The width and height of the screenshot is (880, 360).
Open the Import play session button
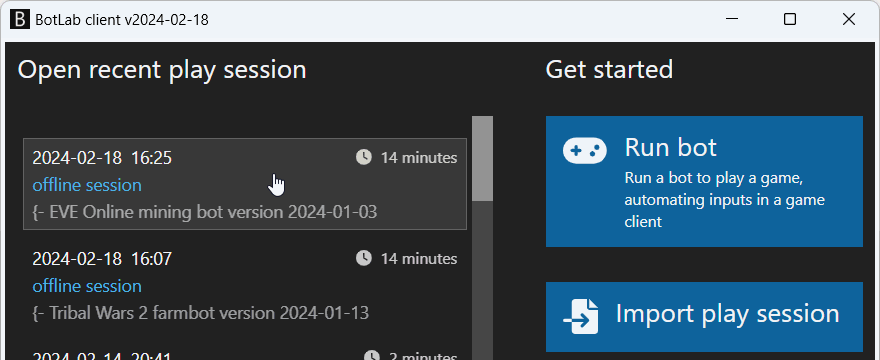[x=704, y=317]
